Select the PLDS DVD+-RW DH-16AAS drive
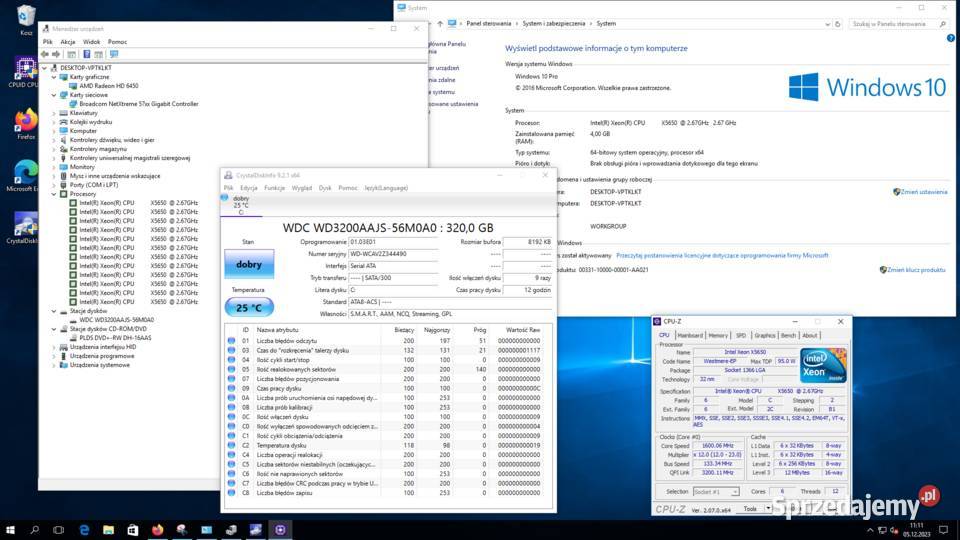Screen dimensions: 960x540 click(x=115, y=338)
